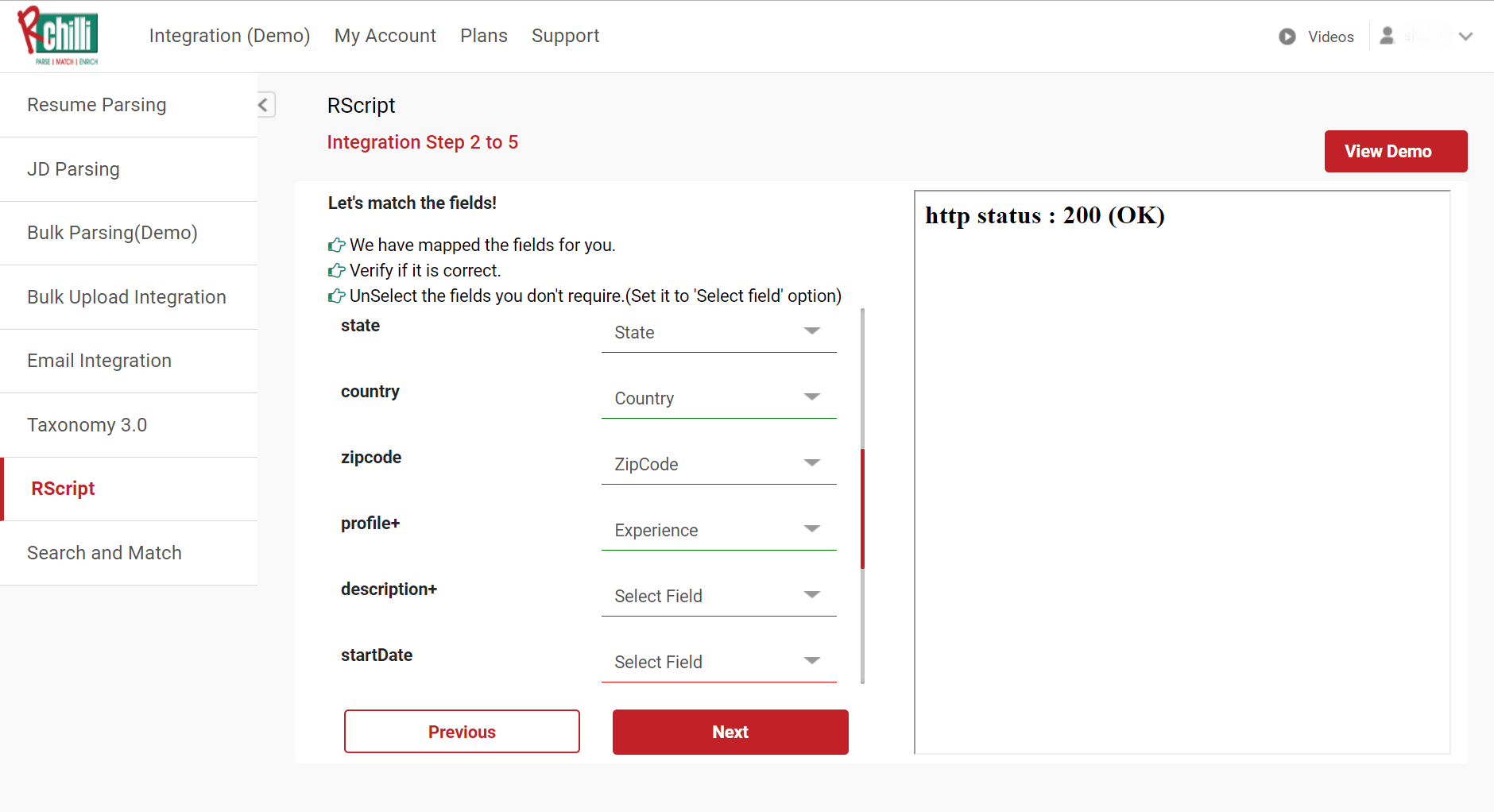Click the 'description+' field label
The height and width of the screenshot is (812, 1494).
pos(389,590)
